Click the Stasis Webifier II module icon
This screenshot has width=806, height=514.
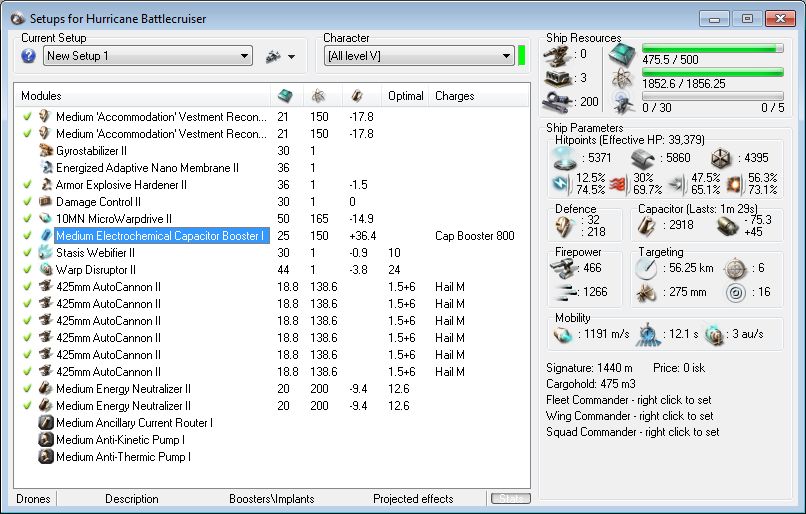(x=45, y=253)
